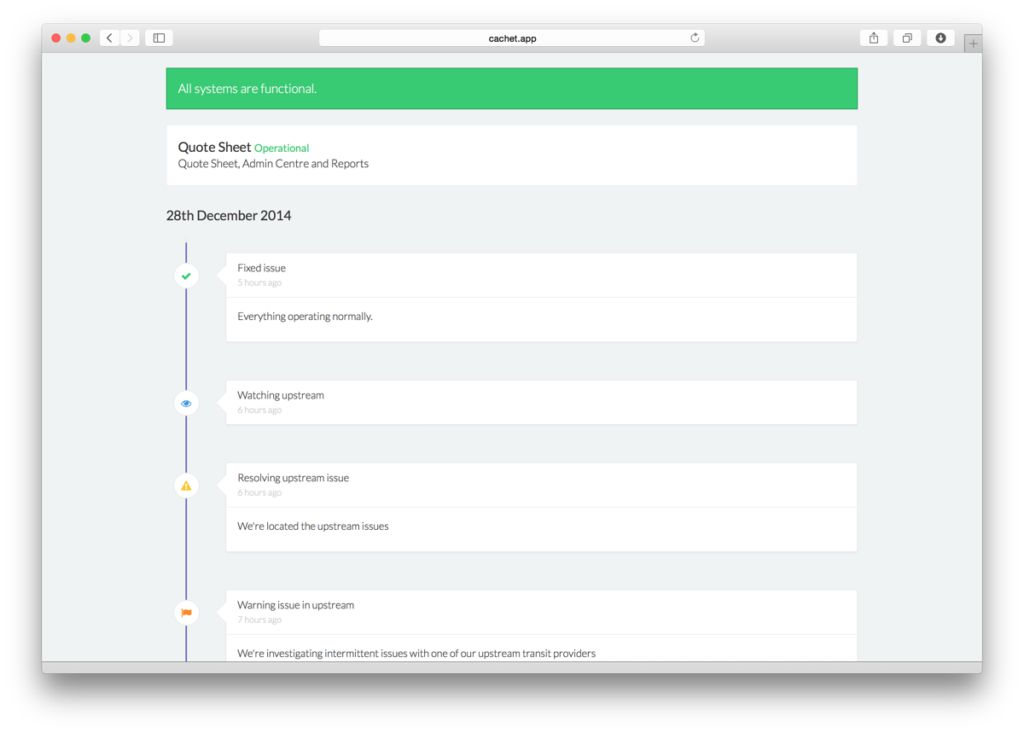Go back using the back arrow
The height and width of the screenshot is (733, 1024).
[x=109, y=38]
